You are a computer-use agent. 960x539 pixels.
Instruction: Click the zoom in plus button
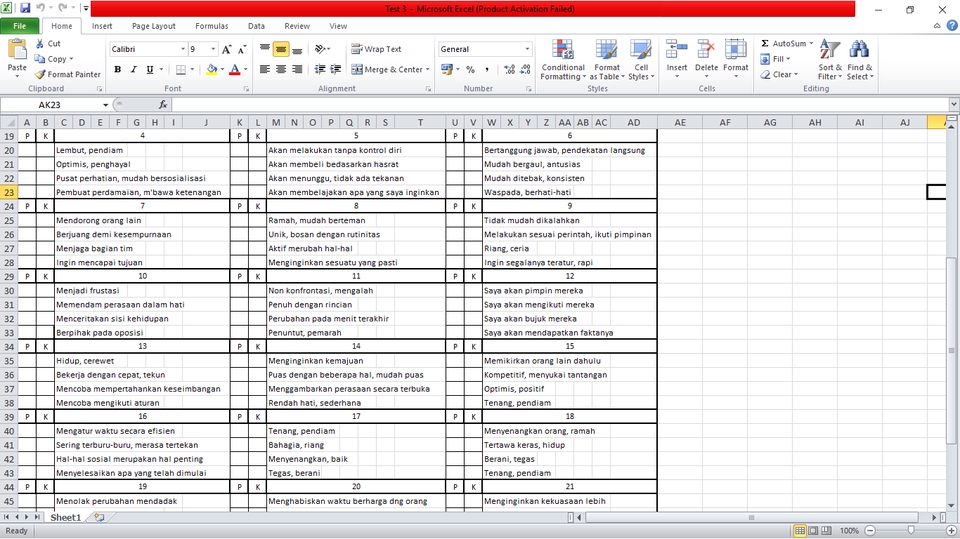951,530
